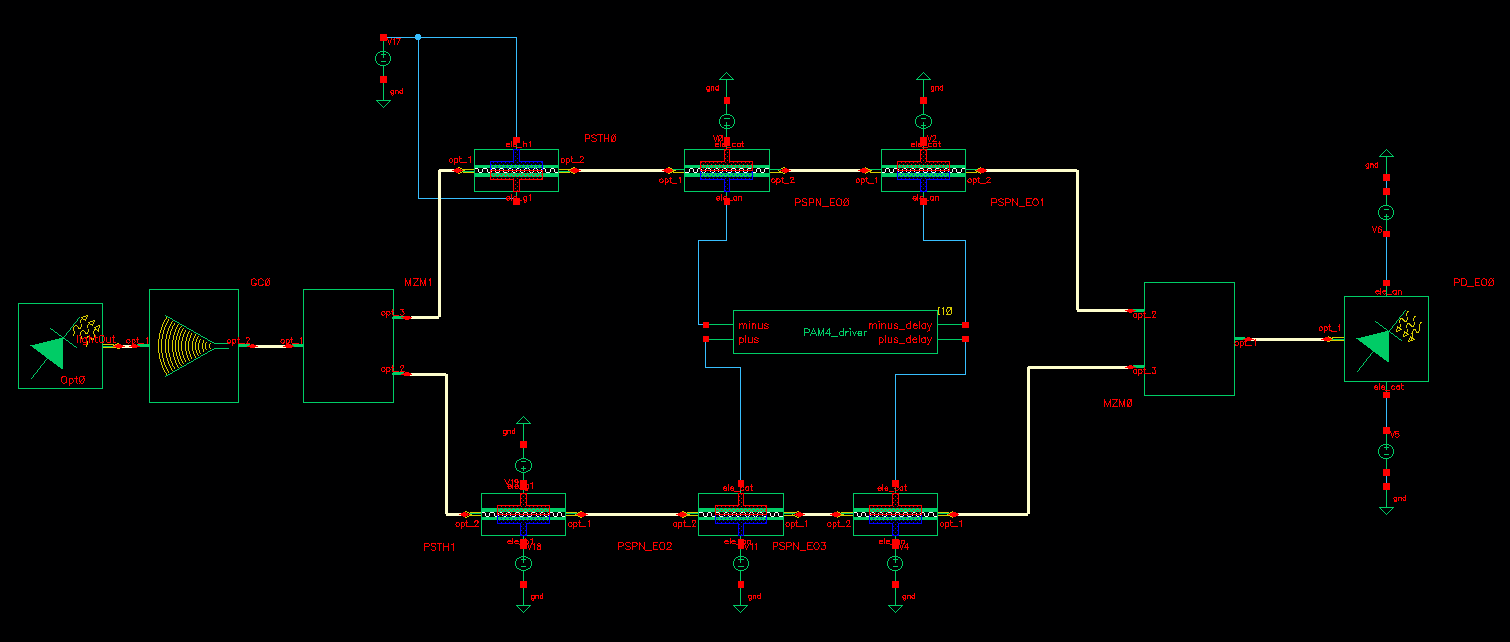This screenshot has width=1510, height=642.
Task: Click the PSTH1 instance label
Action: pyautogui.click(x=439, y=547)
